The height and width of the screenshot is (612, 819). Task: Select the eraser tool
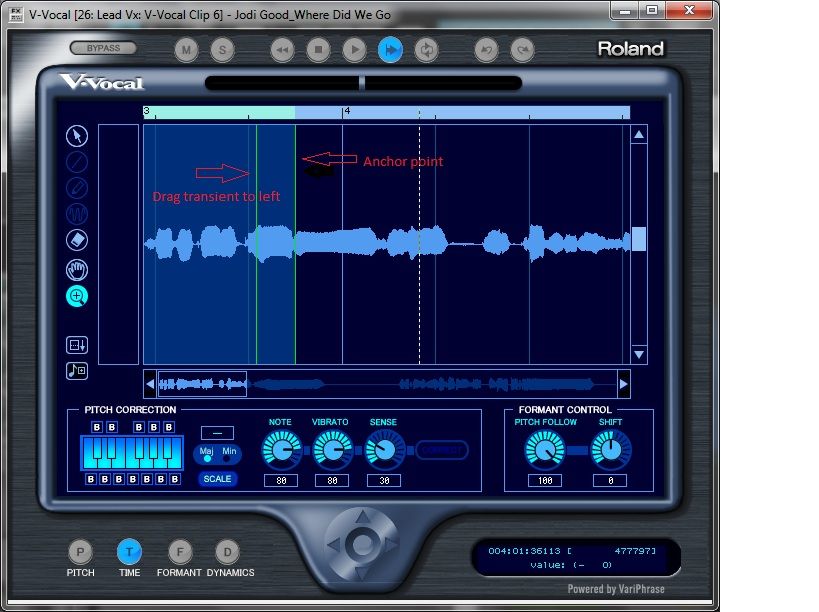77,241
